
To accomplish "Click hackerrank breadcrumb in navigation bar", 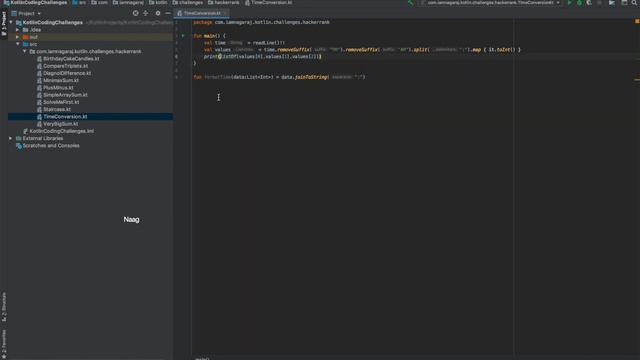I will click(223, 2).
